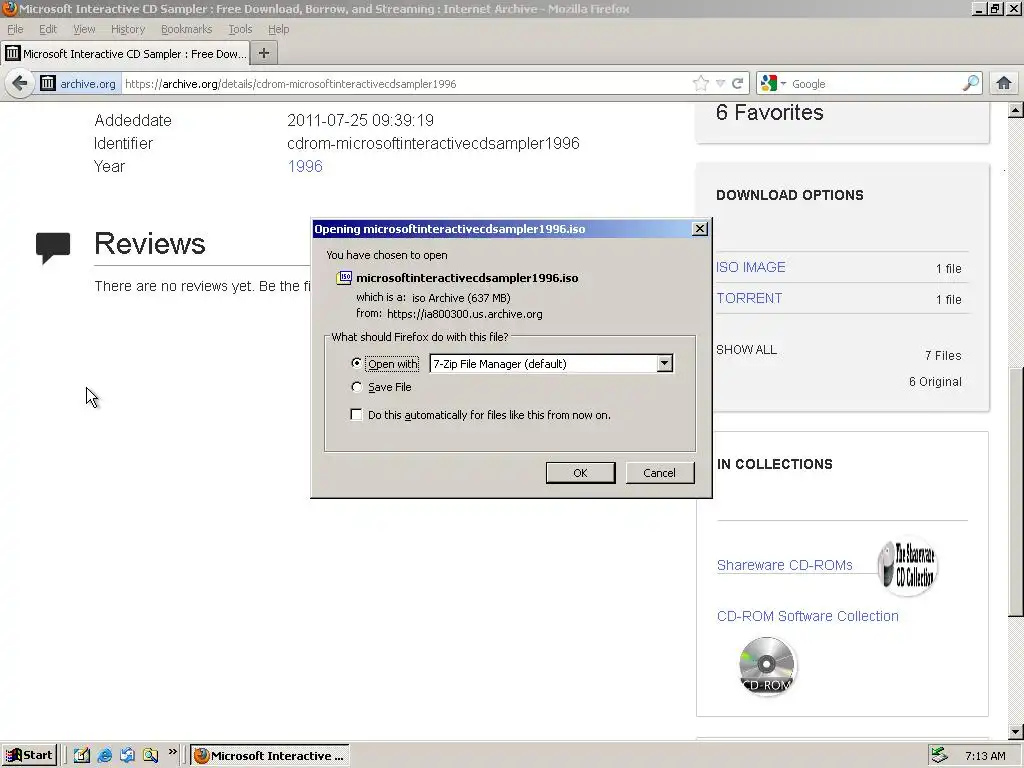Open the History menu
Viewport: 1024px width, 768px height.
click(x=128, y=29)
